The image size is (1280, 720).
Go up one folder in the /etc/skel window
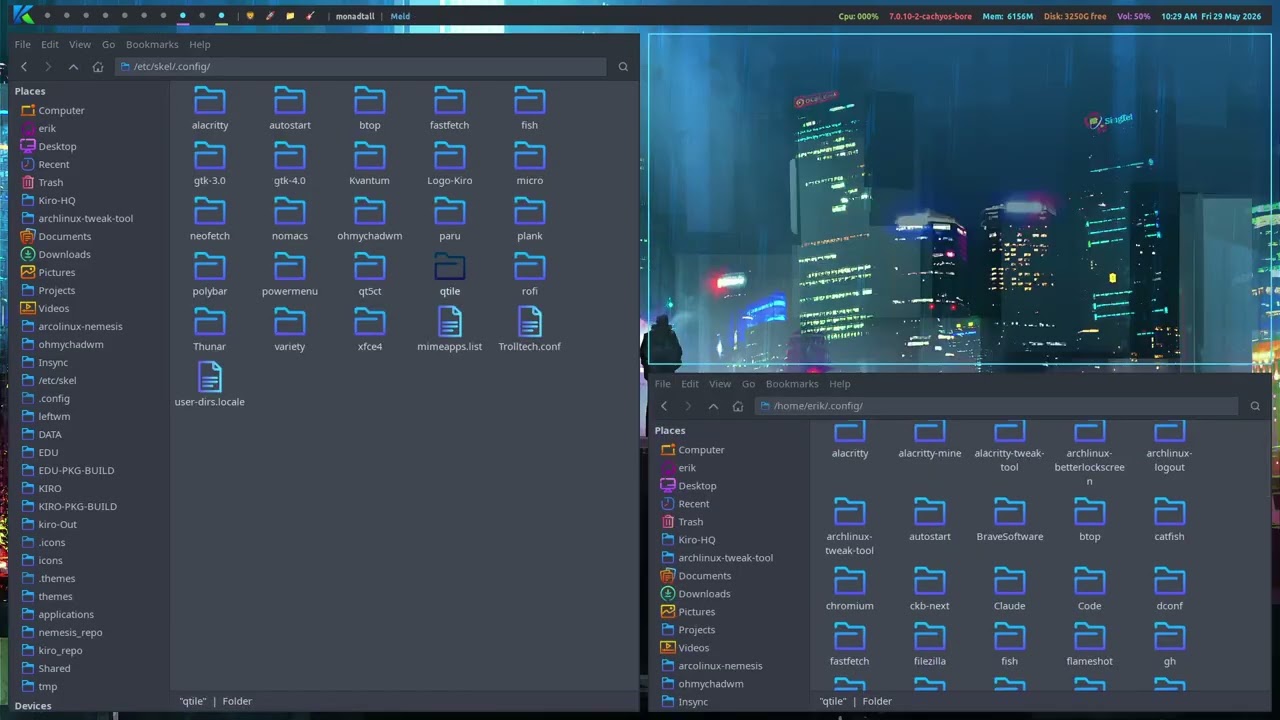click(x=73, y=67)
